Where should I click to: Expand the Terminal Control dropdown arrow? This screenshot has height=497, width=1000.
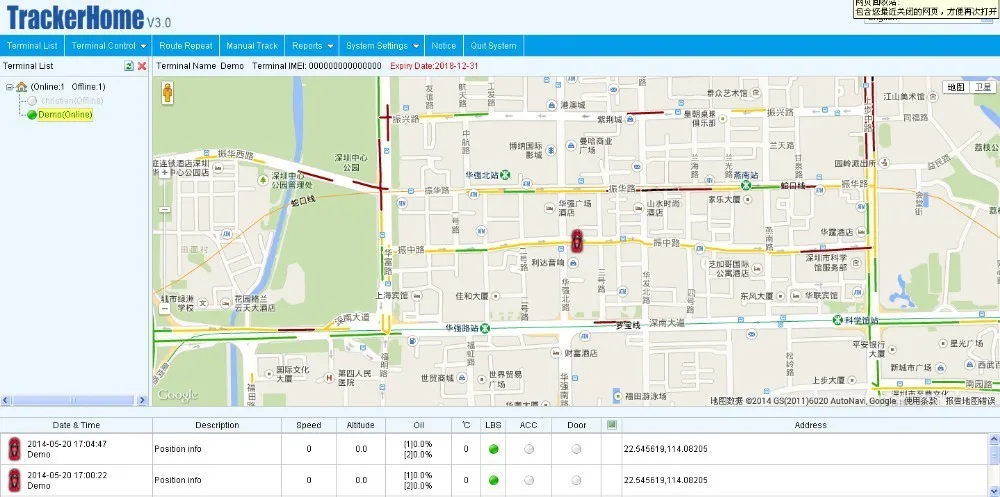(x=144, y=46)
